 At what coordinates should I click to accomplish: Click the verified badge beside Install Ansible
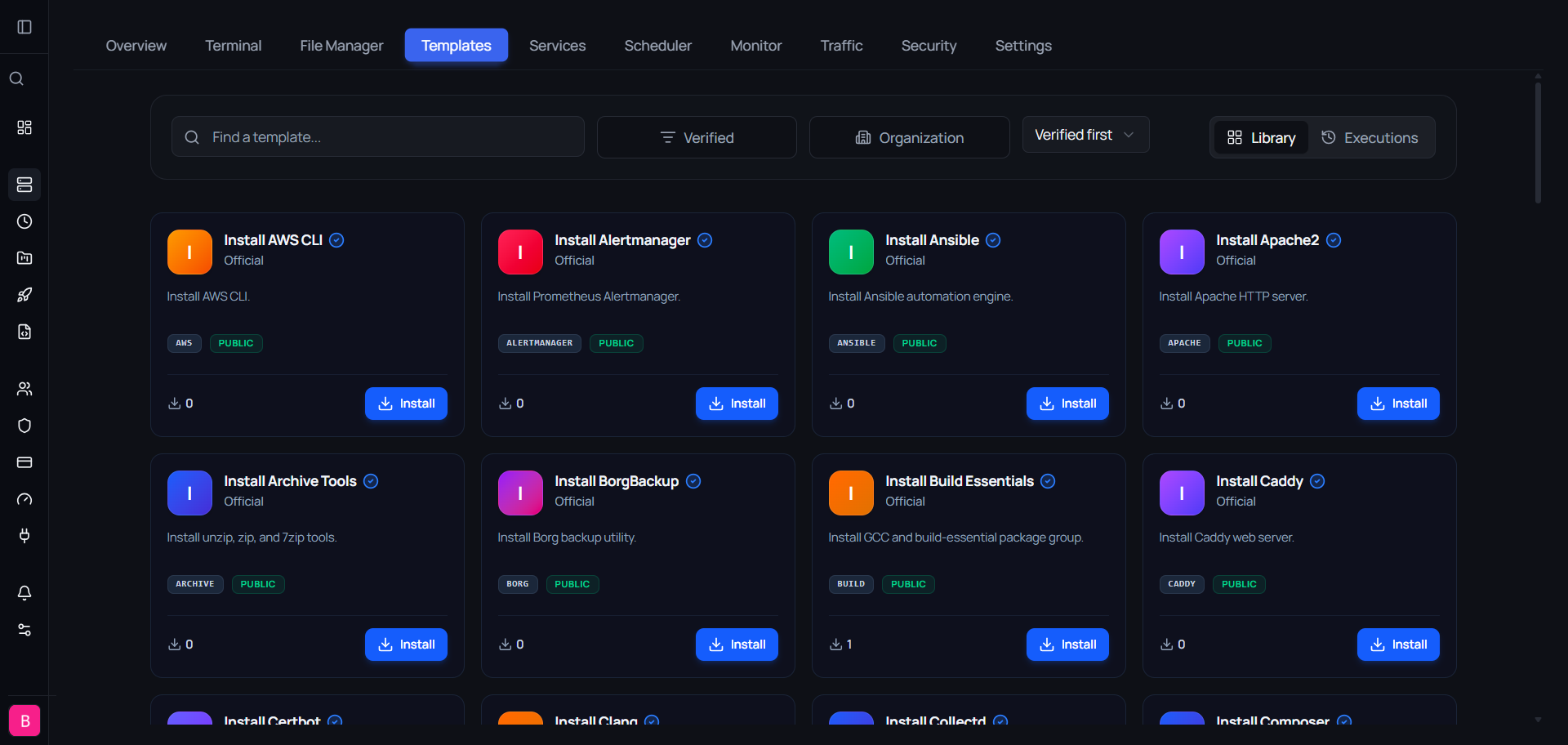[993, 240]
